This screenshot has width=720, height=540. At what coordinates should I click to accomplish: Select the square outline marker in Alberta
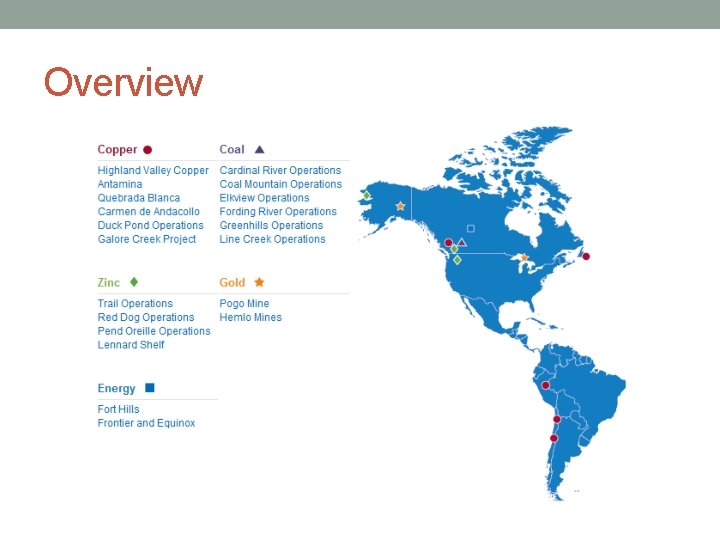pos(471,228)
